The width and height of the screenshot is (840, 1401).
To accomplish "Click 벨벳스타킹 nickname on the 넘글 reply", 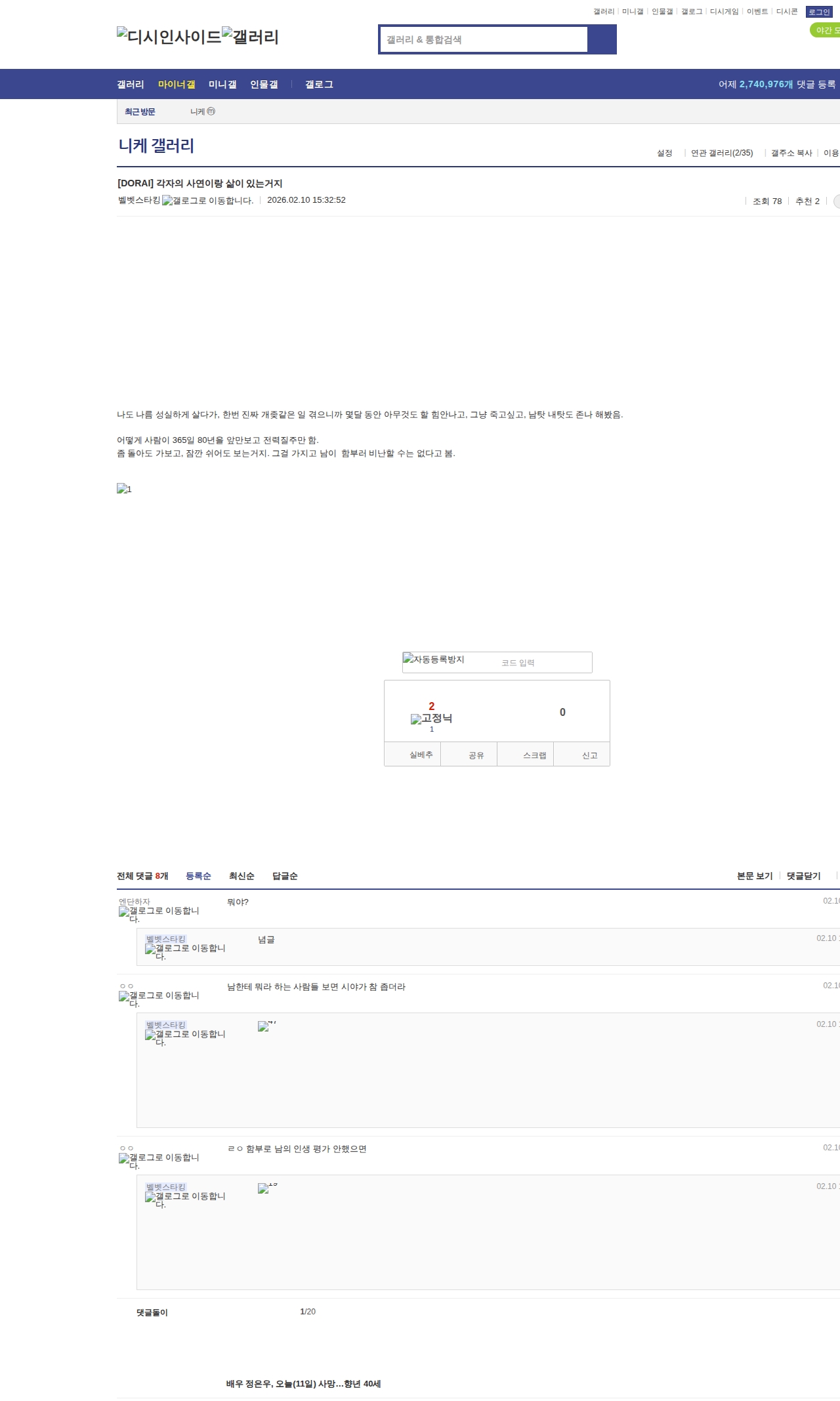I will (166, 939).
